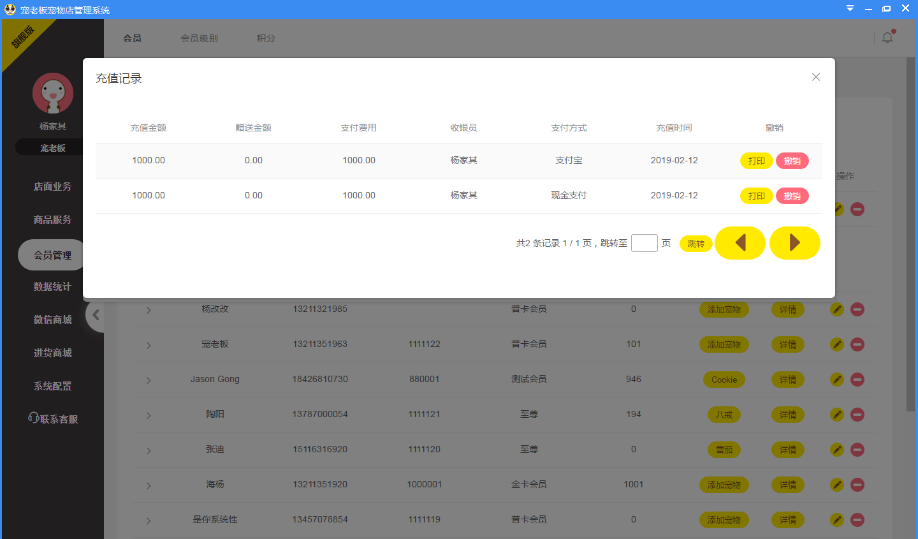This screenshot has height=539, width=918.
Task: Print the 支付宝 recharge record
Action: tap(756, 161)
